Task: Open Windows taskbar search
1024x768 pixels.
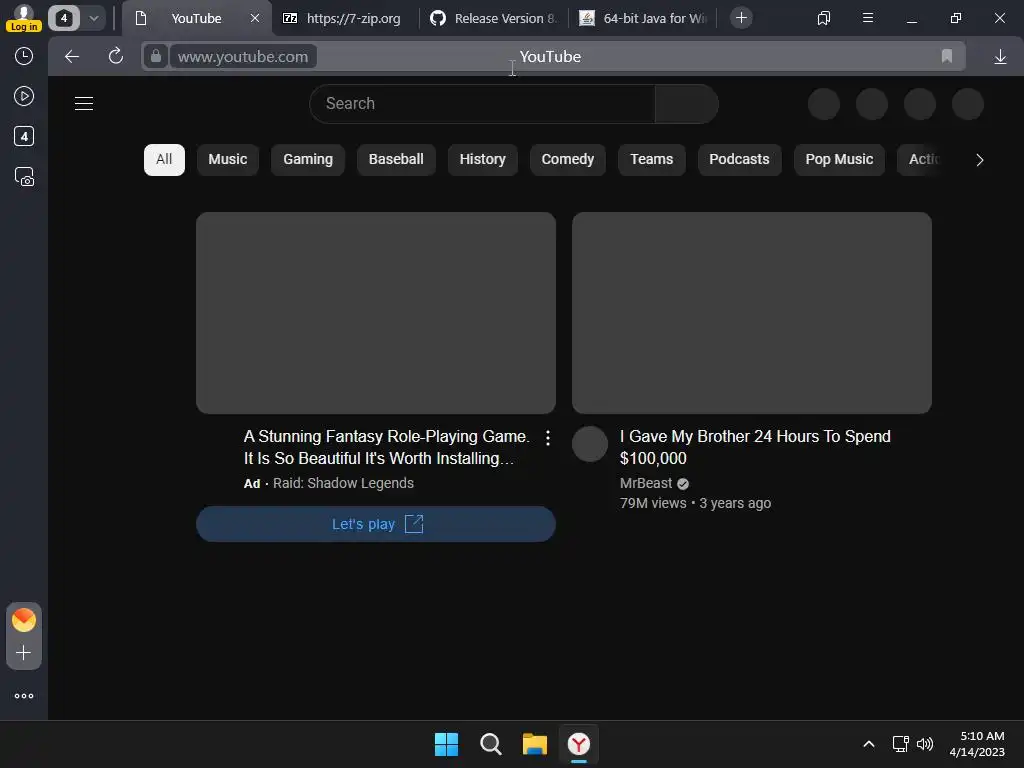Action: [x=490, y=744]
